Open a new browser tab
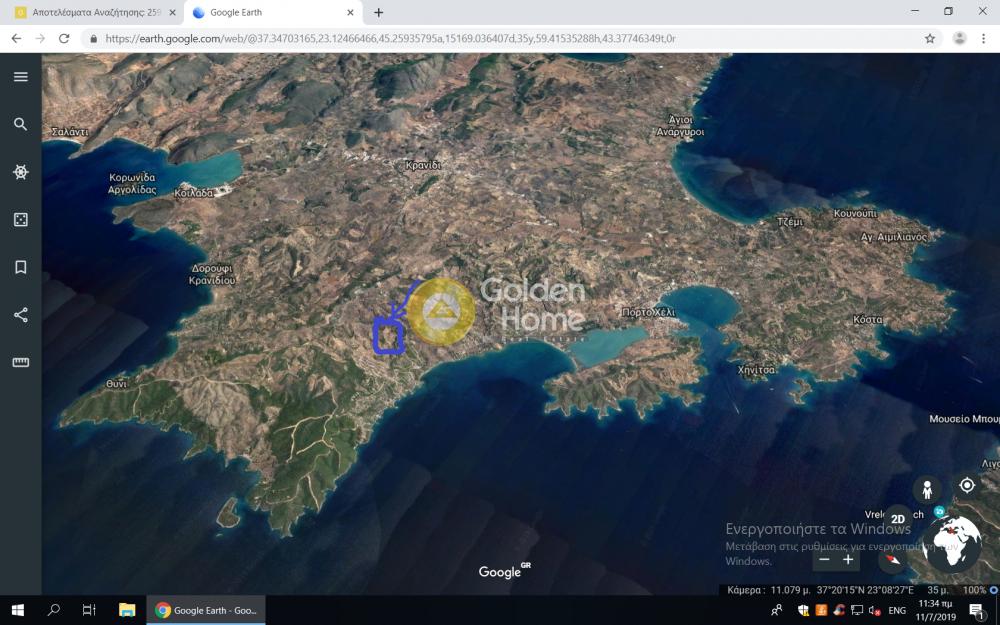The height and width of the screenshot is (625, 1000). coord(378,13)
